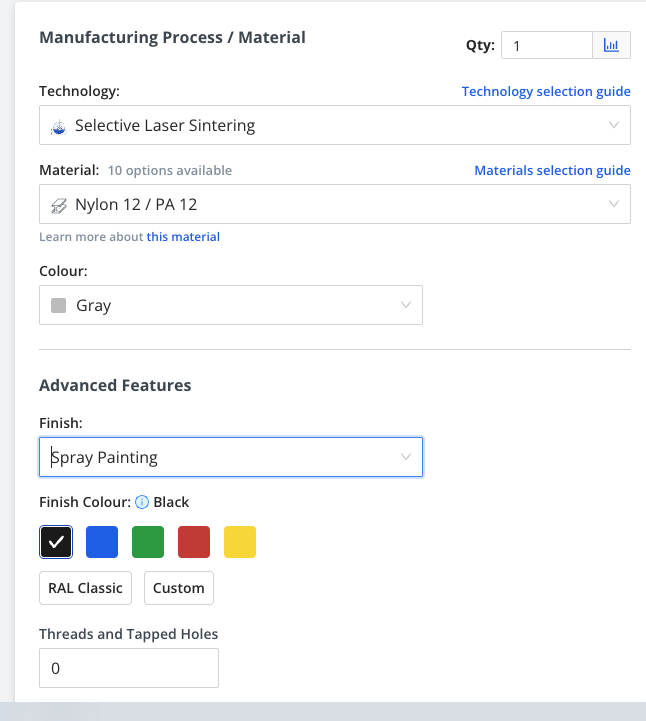This screenshot has width=646, height=721.
Task: Click the Nylon 12 material icon
Action: 59,205
